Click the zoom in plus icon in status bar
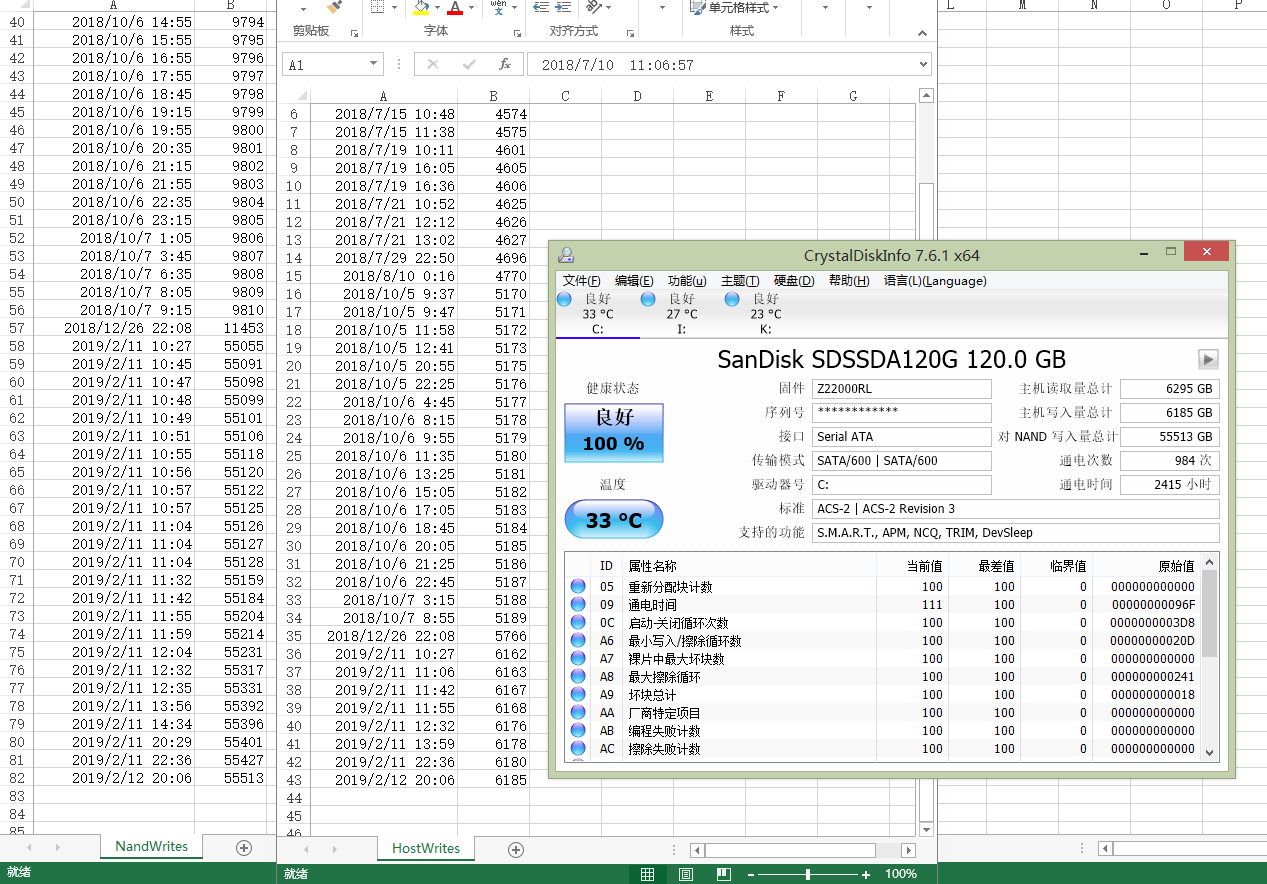Viewport: 1267px width, 884px height. tap(864, 874)
